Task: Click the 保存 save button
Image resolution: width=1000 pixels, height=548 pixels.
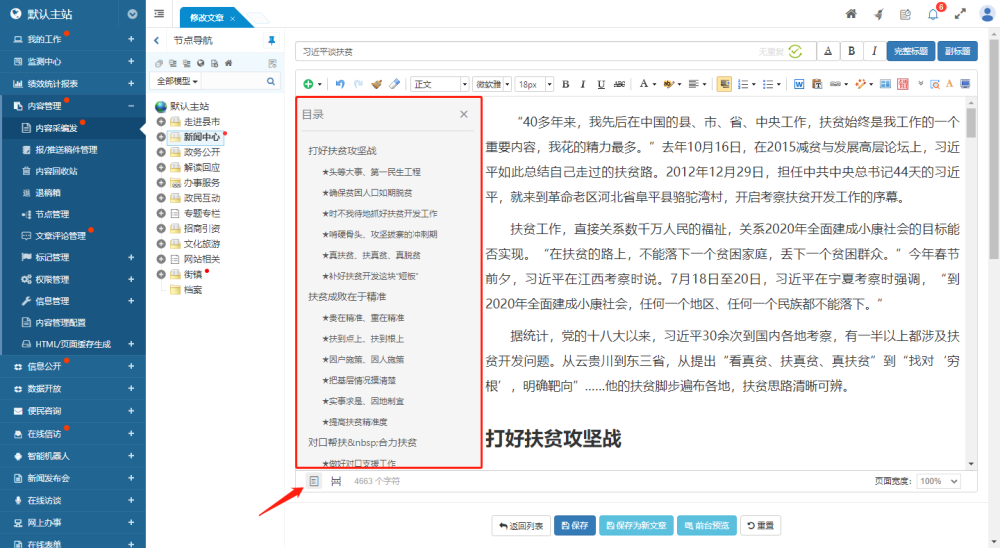Action: (574, 525)
